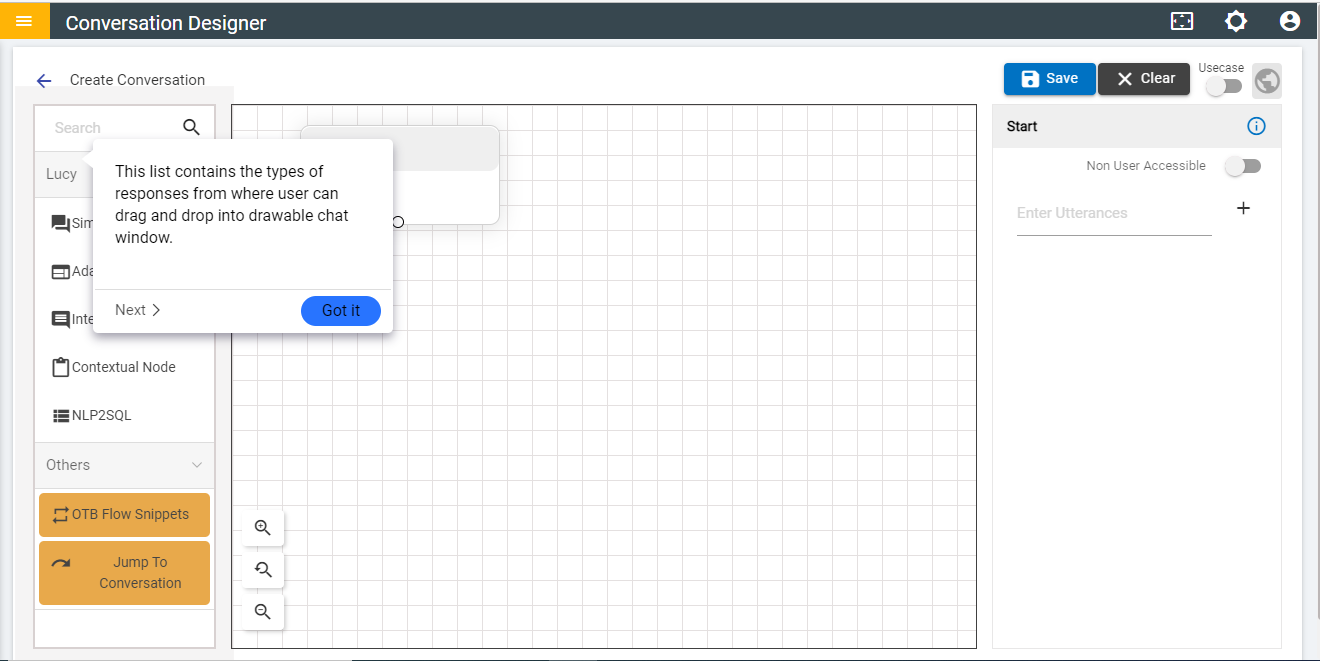Click the Contextual Node label
Image resolution: width=1320 pixels, height=661 pixels.
(x=124, y=367)
